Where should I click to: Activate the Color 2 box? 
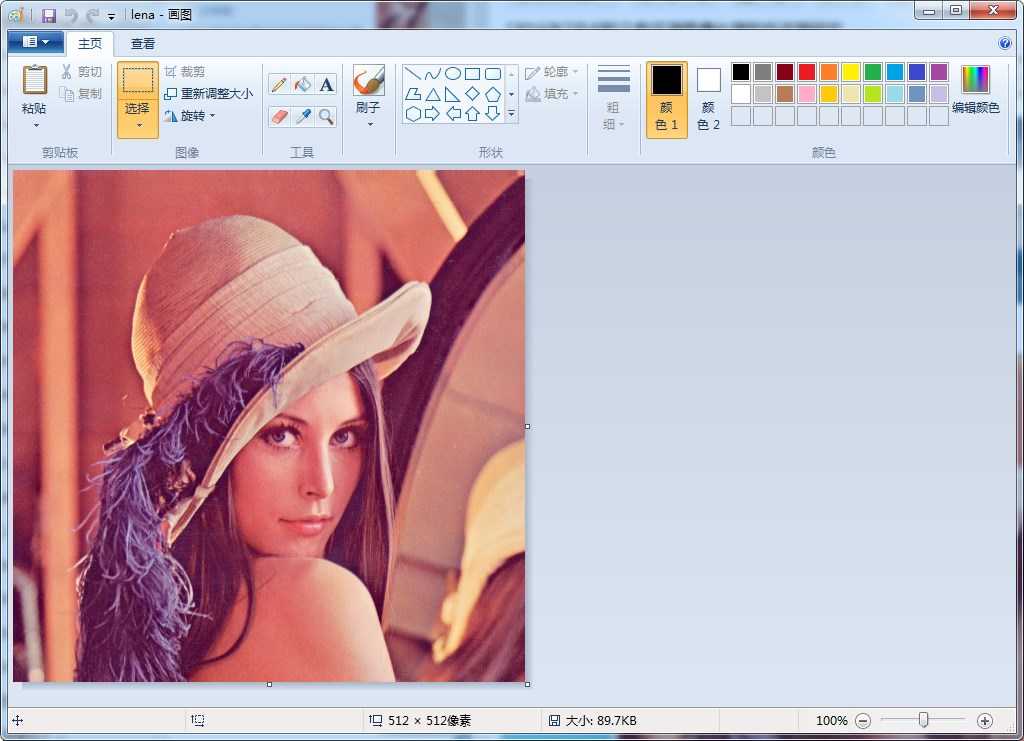tap(709, 99)
